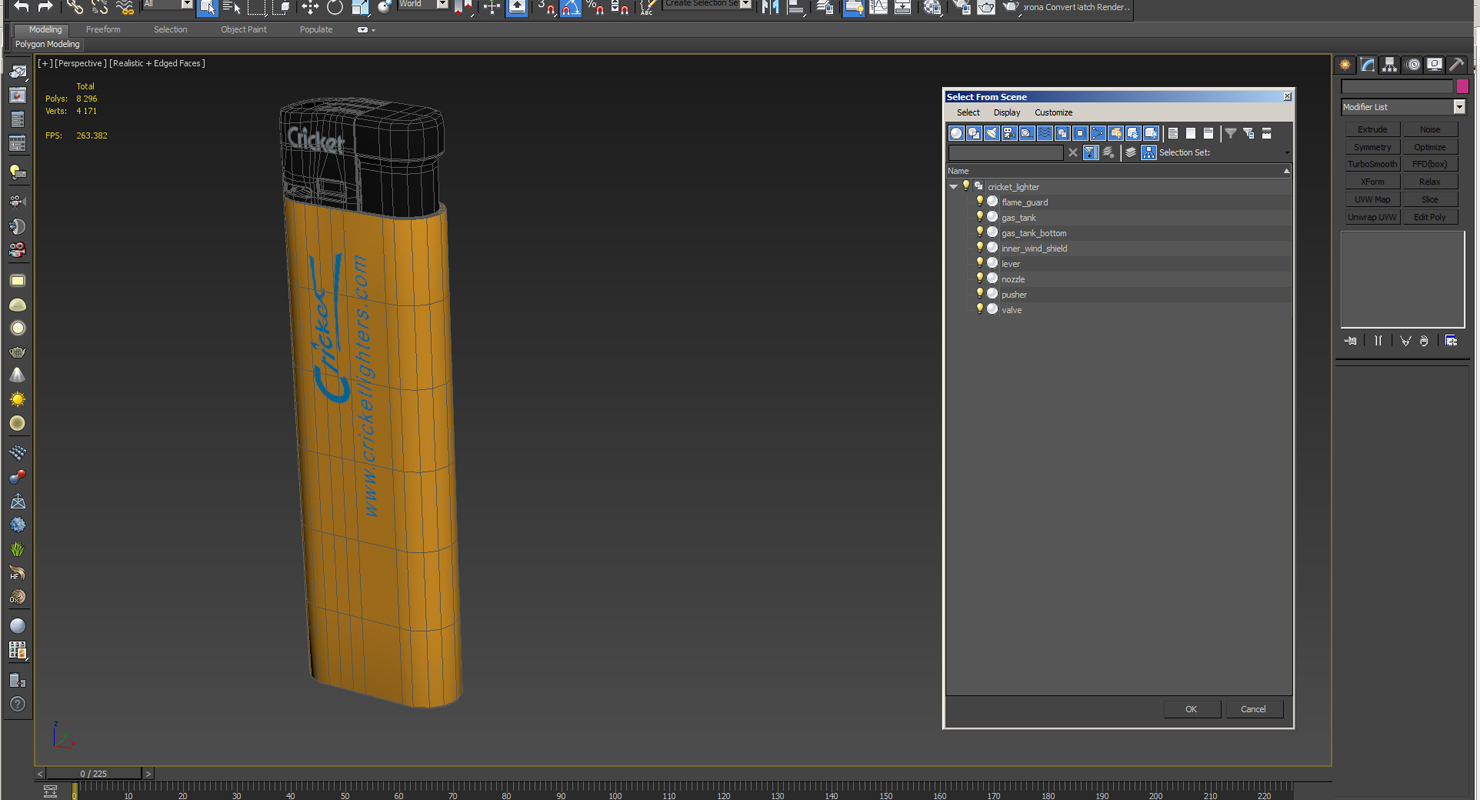Click Cancel in Select From Scene

tap(1253, 709)
